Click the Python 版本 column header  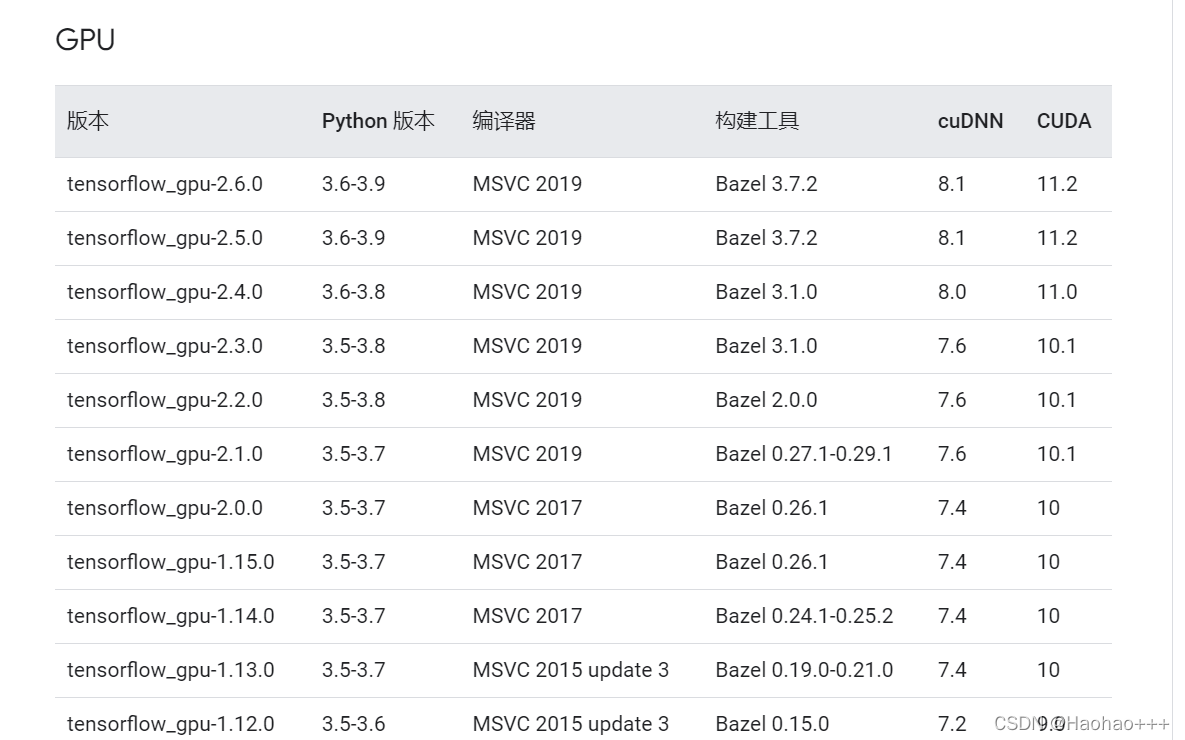[x=378, y=121]
